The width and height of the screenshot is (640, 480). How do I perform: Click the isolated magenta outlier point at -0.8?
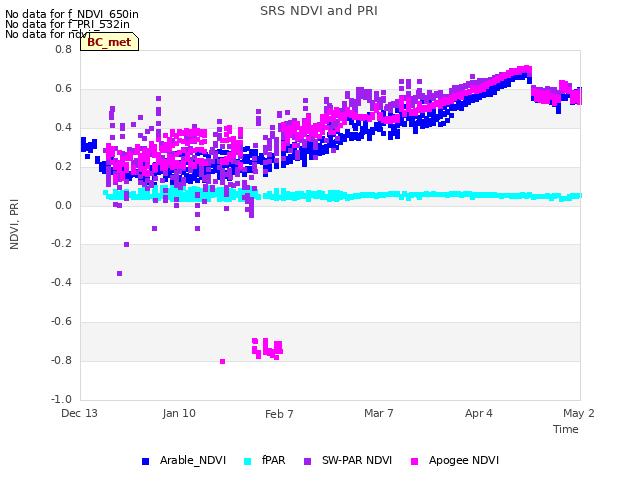(x=222, y=361)
